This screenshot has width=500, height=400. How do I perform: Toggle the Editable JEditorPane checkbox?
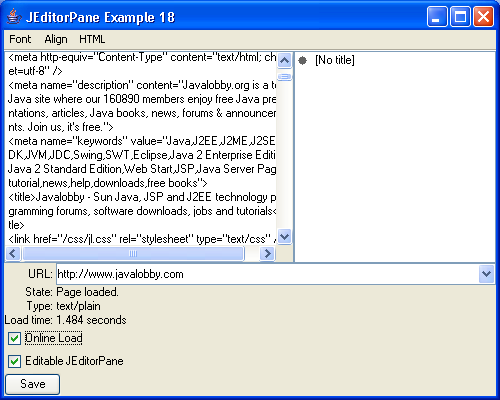tap(14, 361)
